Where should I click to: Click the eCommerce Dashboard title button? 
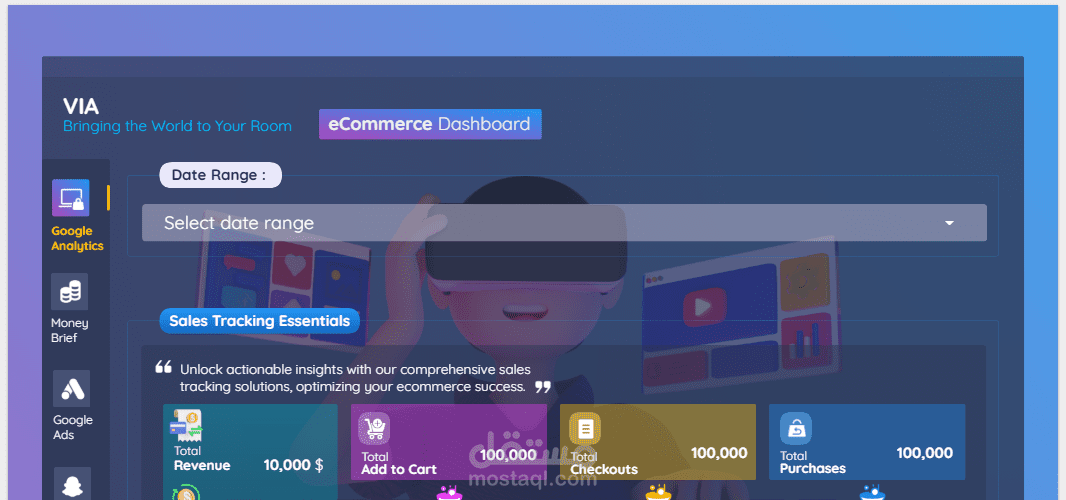(430, 124)
